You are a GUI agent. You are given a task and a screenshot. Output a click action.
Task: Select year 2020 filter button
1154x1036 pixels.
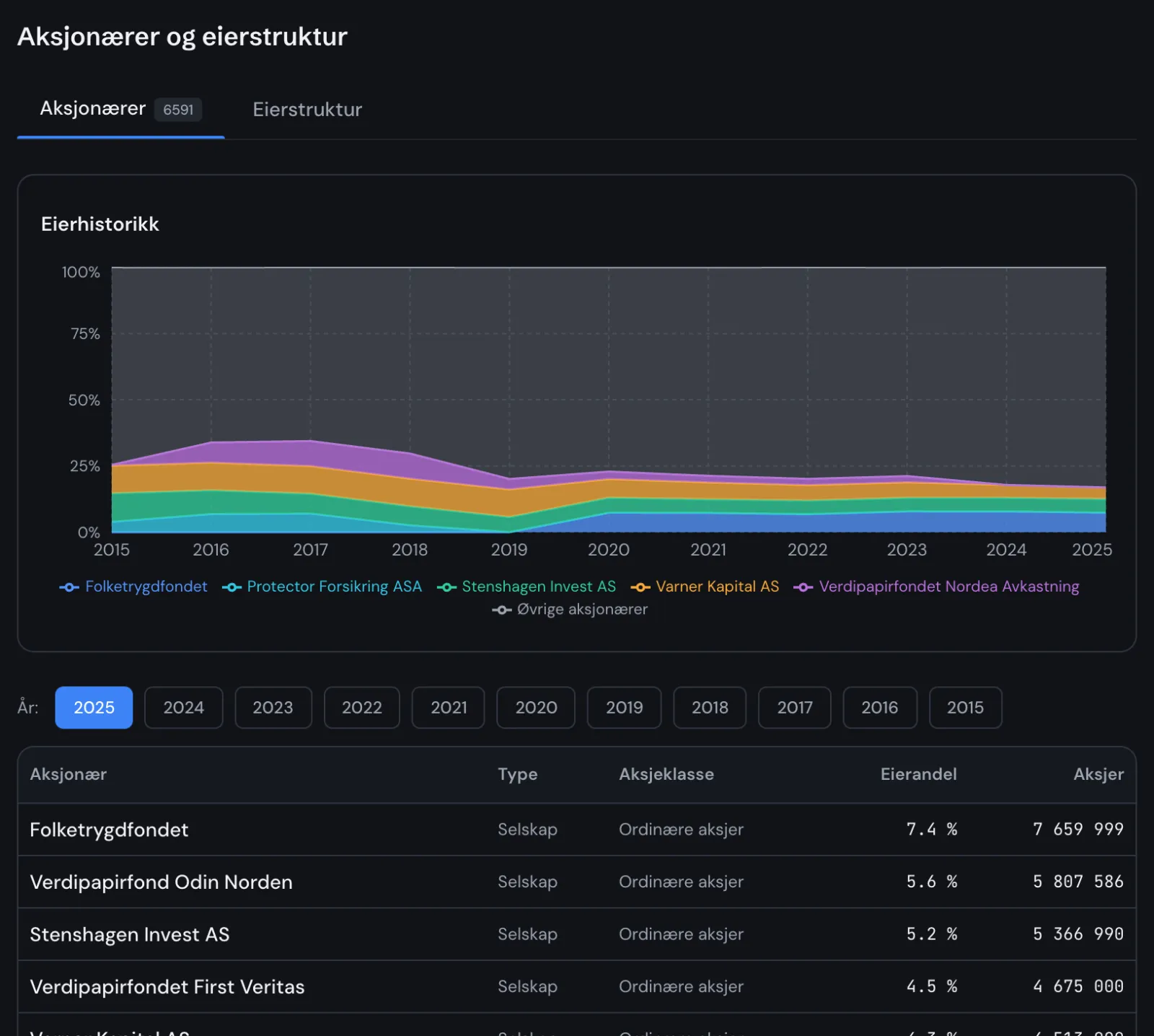(536, 707)
